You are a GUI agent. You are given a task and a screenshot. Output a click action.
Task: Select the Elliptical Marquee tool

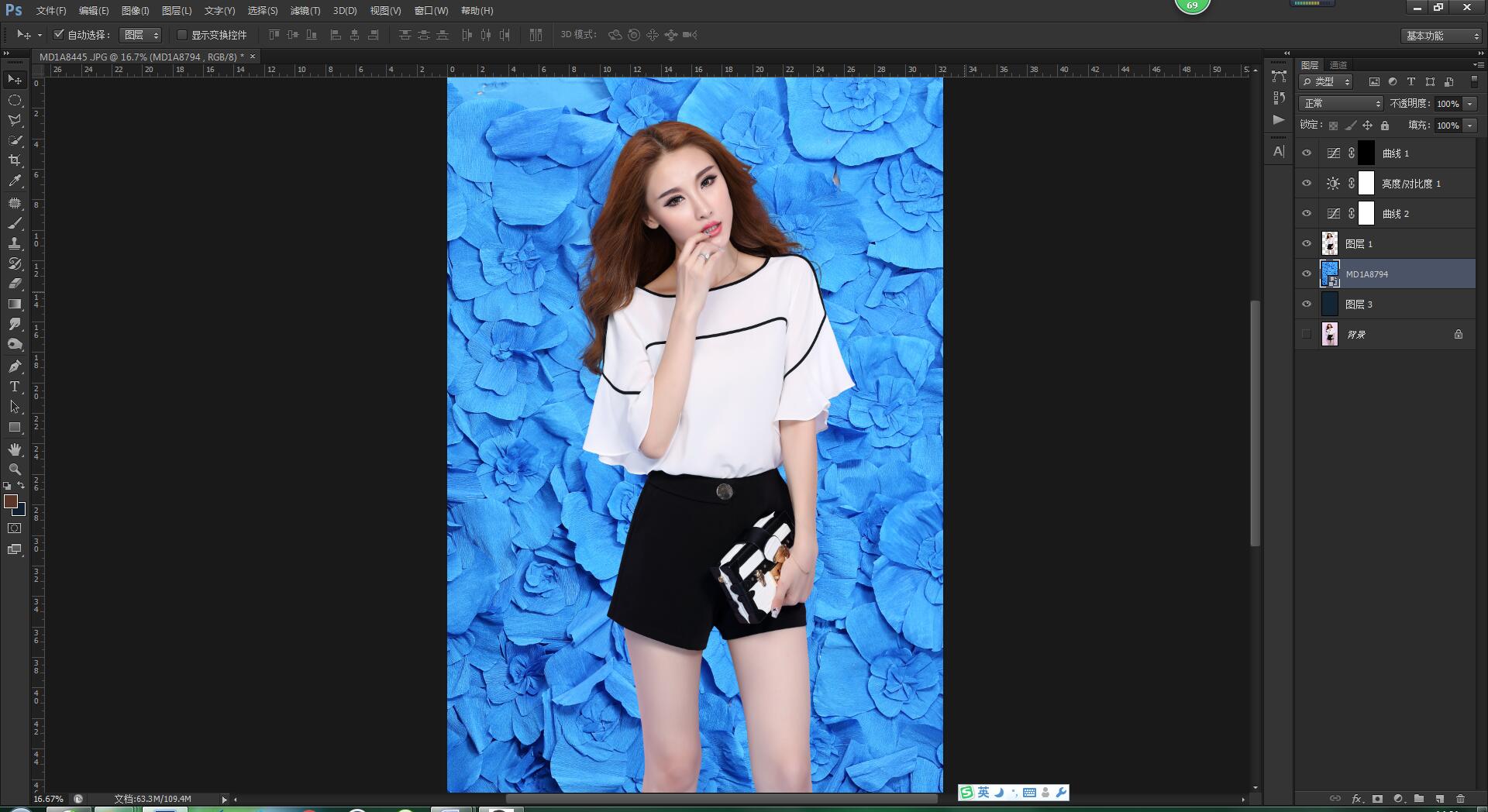coord(15,100)
